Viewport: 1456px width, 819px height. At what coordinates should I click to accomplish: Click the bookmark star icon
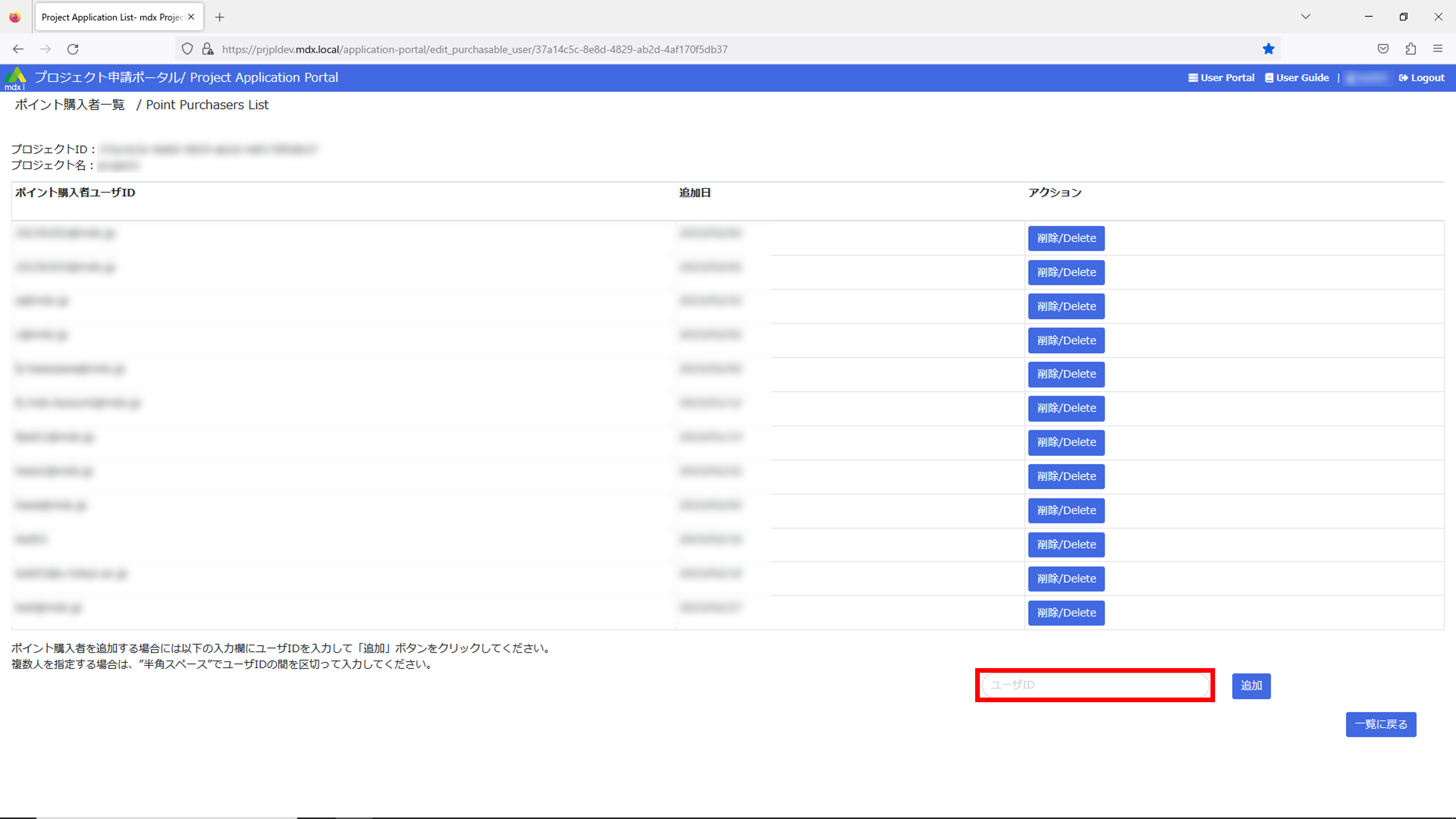point(1268,49)
